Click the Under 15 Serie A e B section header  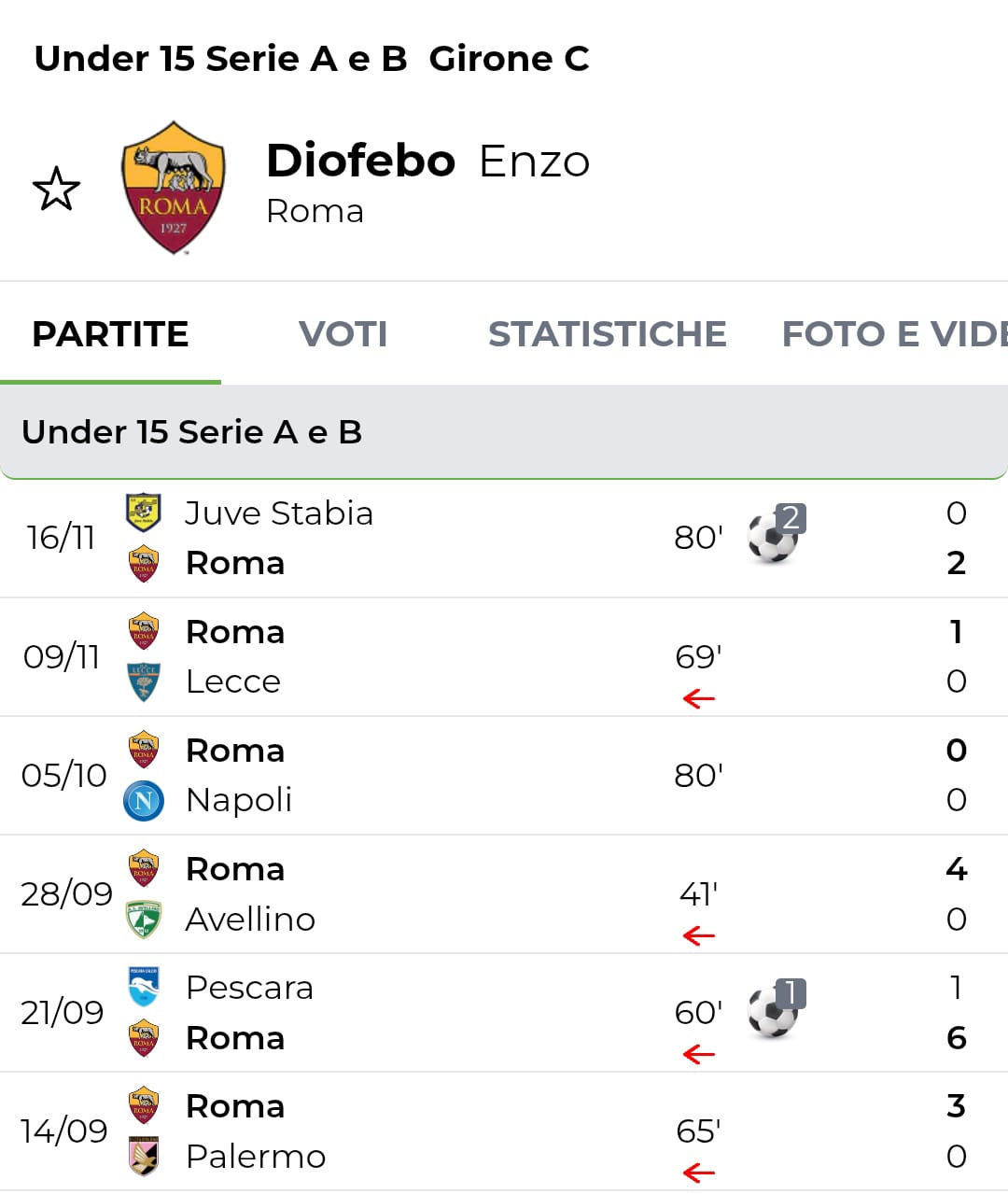[192, 432]
